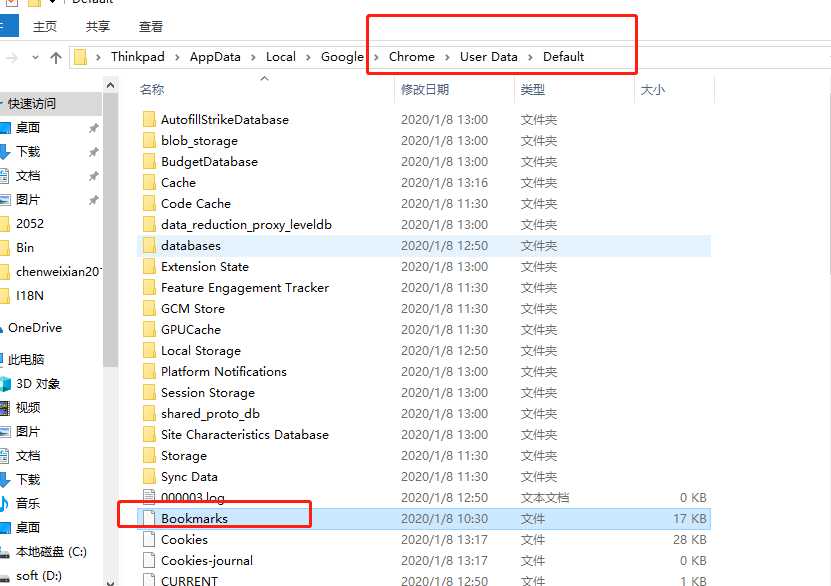Select Cache folder icon
The width and height of the screenshot is (831, 586).
pos(149,182)
